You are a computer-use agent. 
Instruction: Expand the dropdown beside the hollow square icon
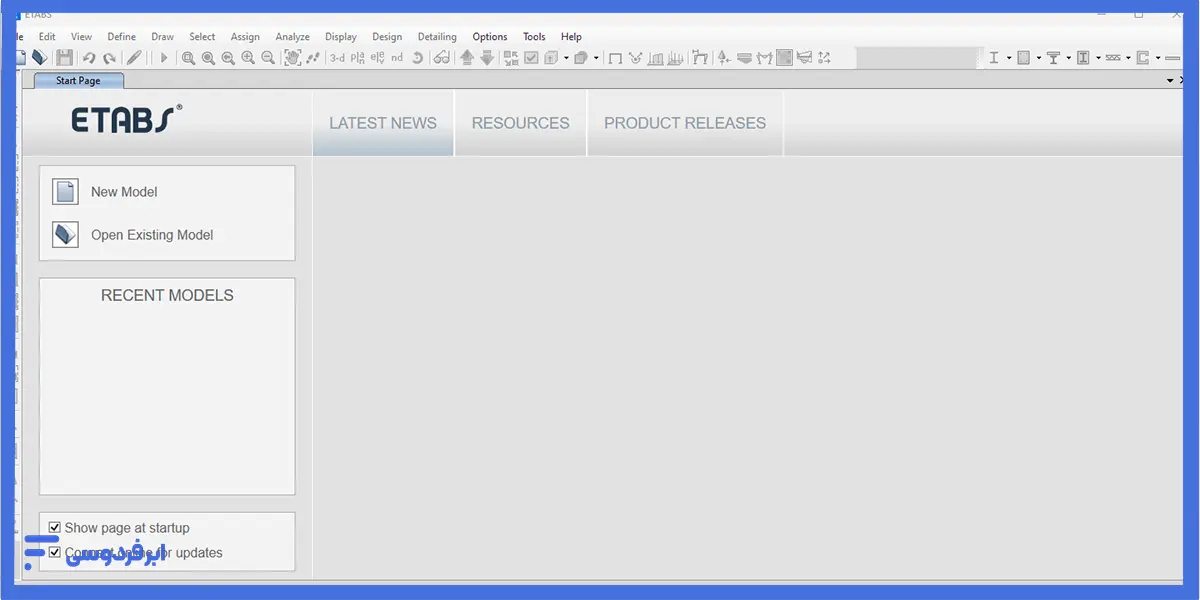(1039, 58)
